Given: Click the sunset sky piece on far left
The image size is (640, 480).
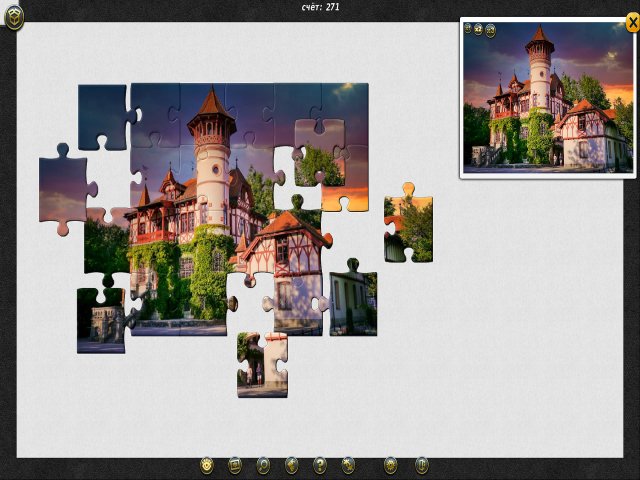Looking at the screenshot, I should (x=64, y=190).
